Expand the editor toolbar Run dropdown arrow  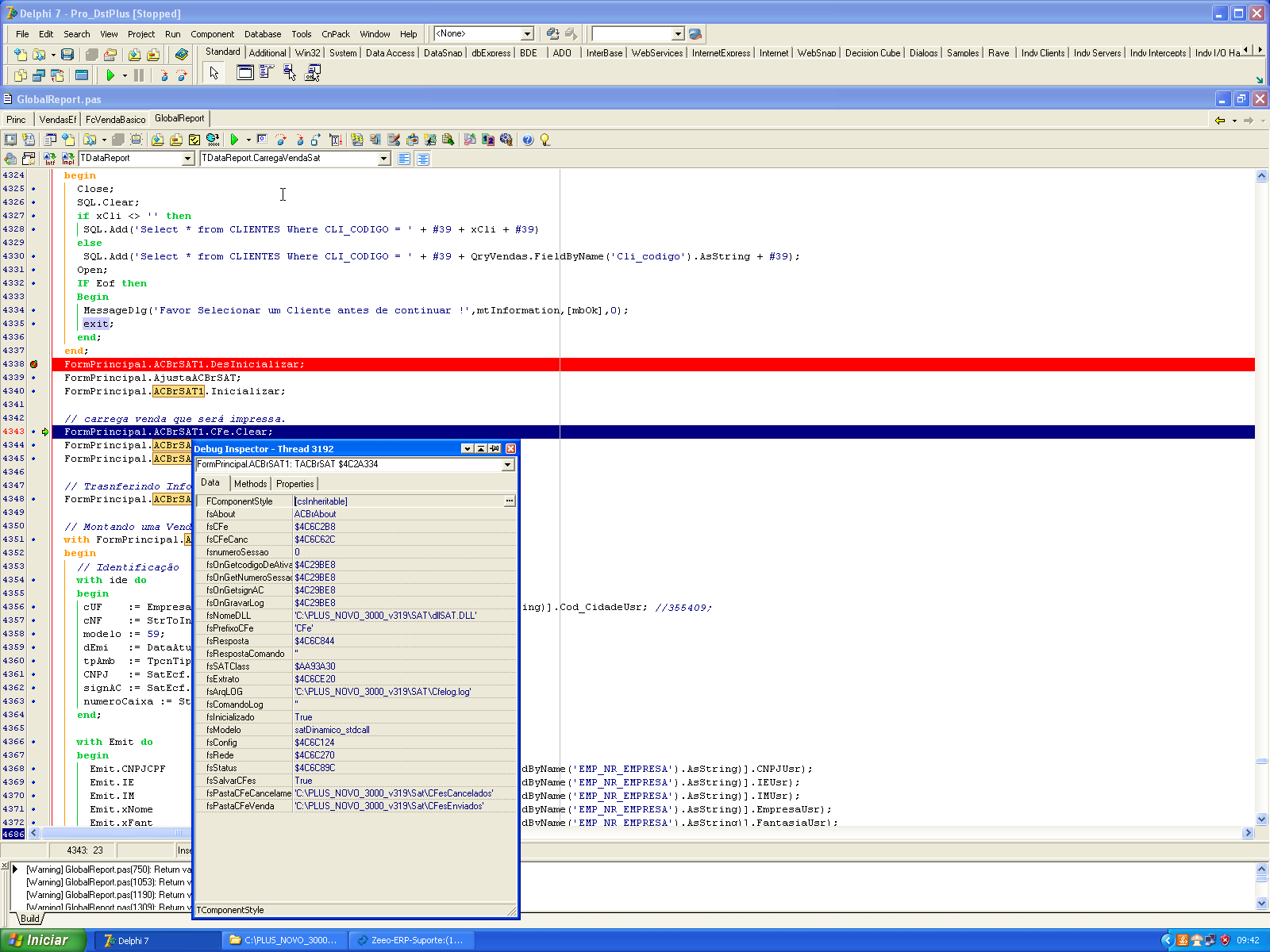(x=248, y=140)
